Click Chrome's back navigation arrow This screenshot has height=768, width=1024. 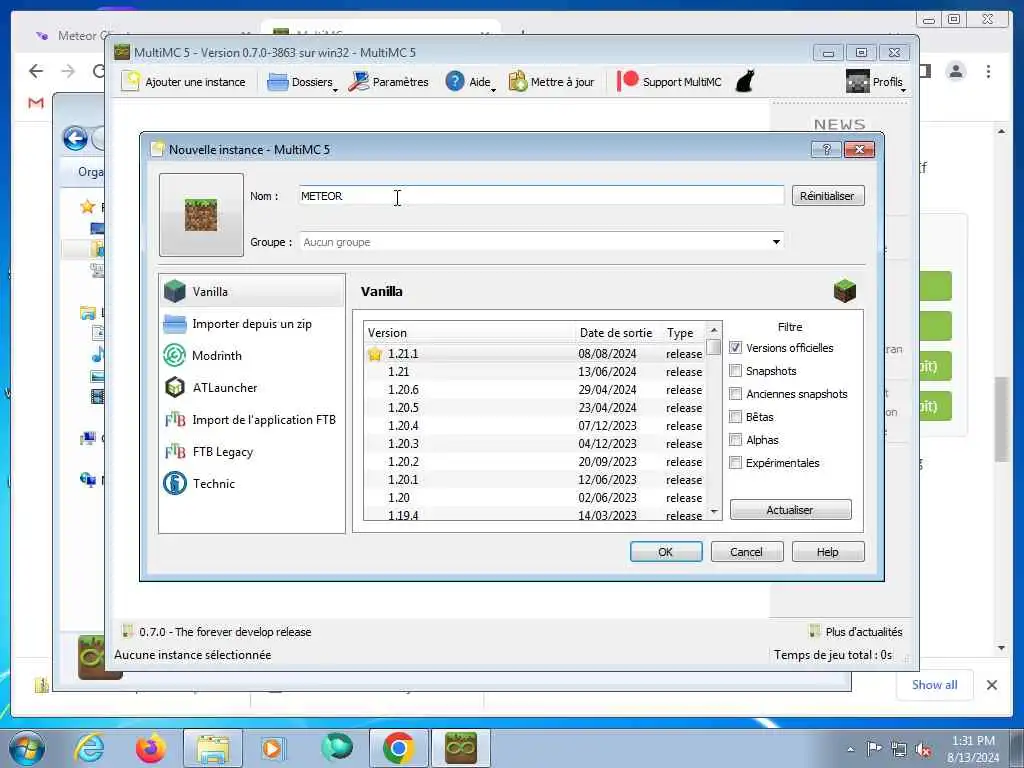tap(36, 71)
